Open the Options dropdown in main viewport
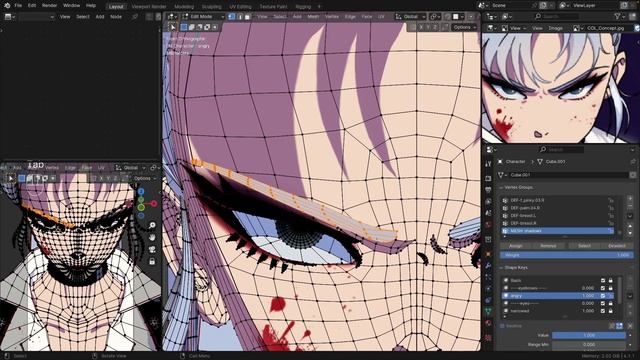This screenshot has height=360, width=640. pyautogui.click(x=464, y=27)
